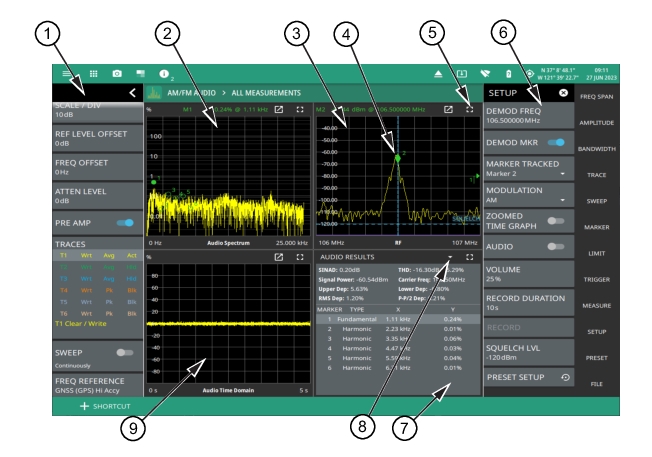
Task: Pop out the RF graph window
Action: pos(450,108)
